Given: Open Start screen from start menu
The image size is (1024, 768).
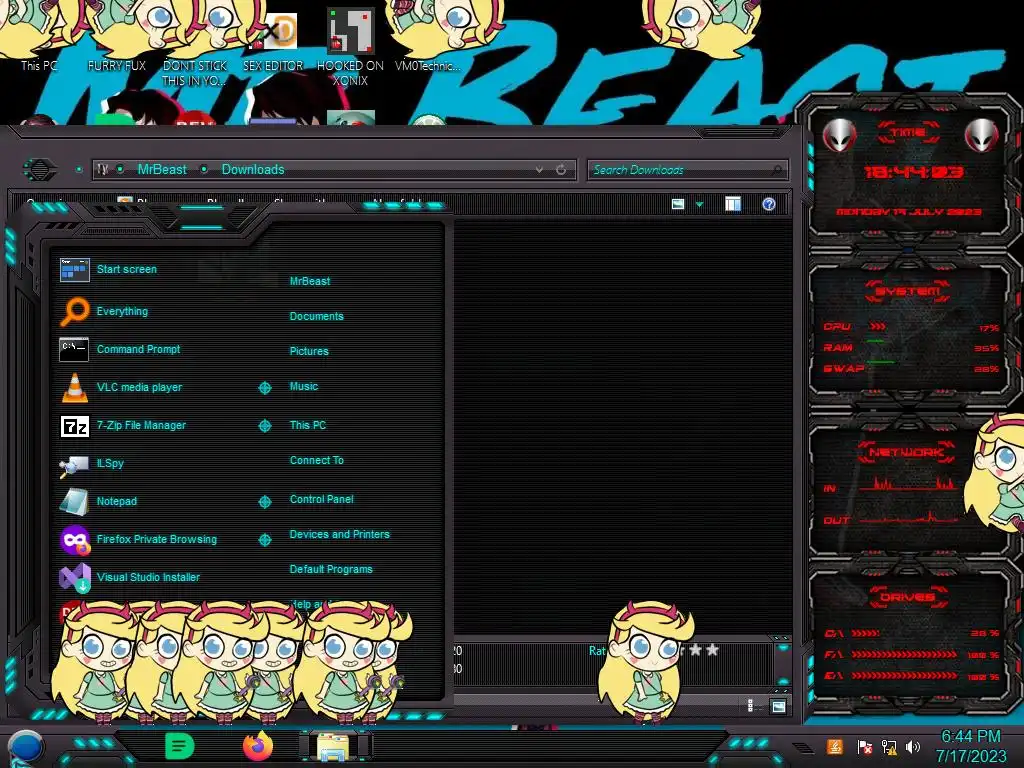Looking at the screenshot, I should (x=127, y=269).
